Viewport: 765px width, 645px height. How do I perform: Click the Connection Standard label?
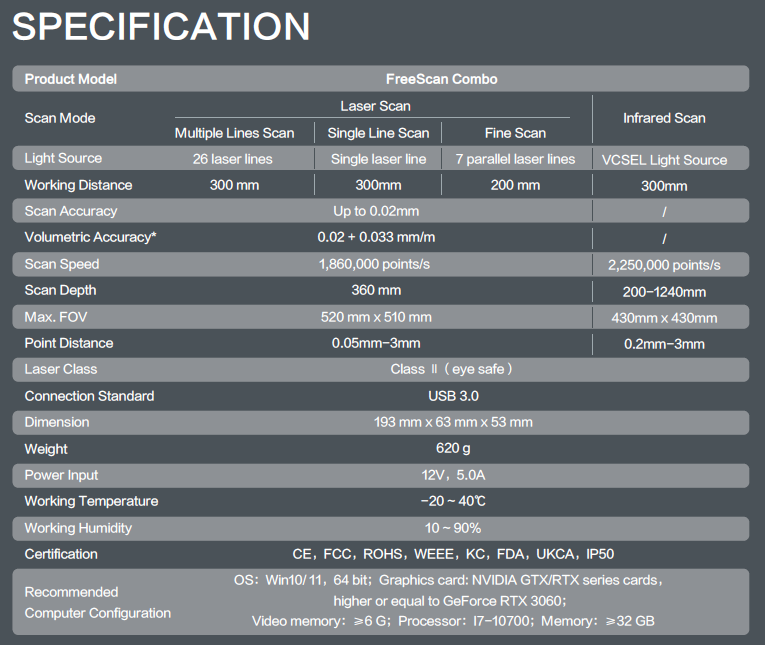point(89,396)
